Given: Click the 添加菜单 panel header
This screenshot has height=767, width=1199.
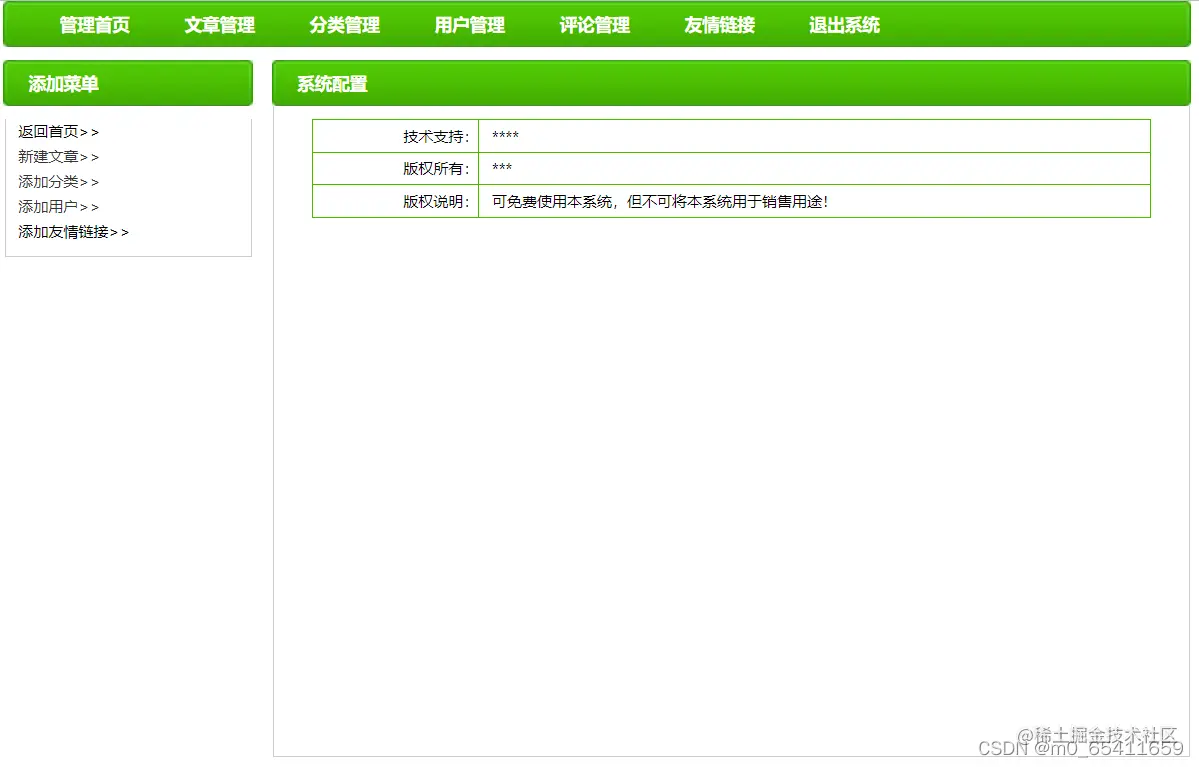Looking at the screenshot, I should 128,83.
